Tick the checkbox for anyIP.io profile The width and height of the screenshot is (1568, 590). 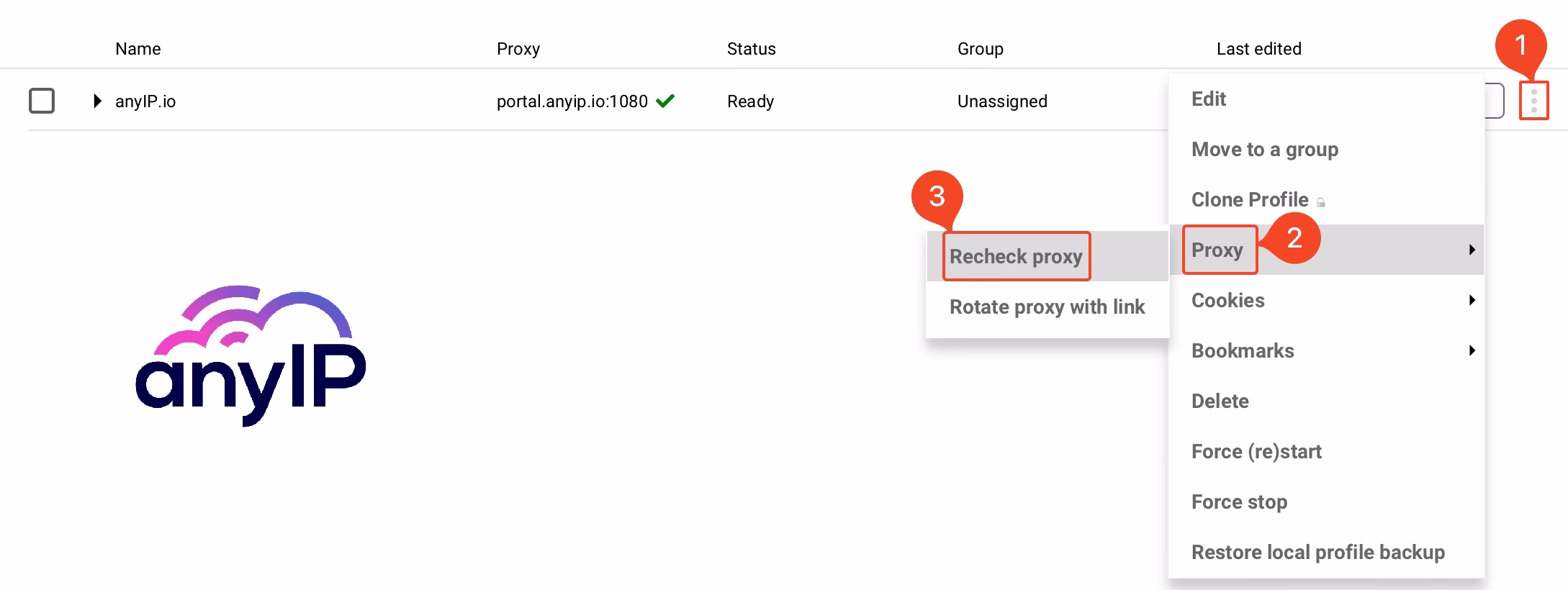(42, 101)
